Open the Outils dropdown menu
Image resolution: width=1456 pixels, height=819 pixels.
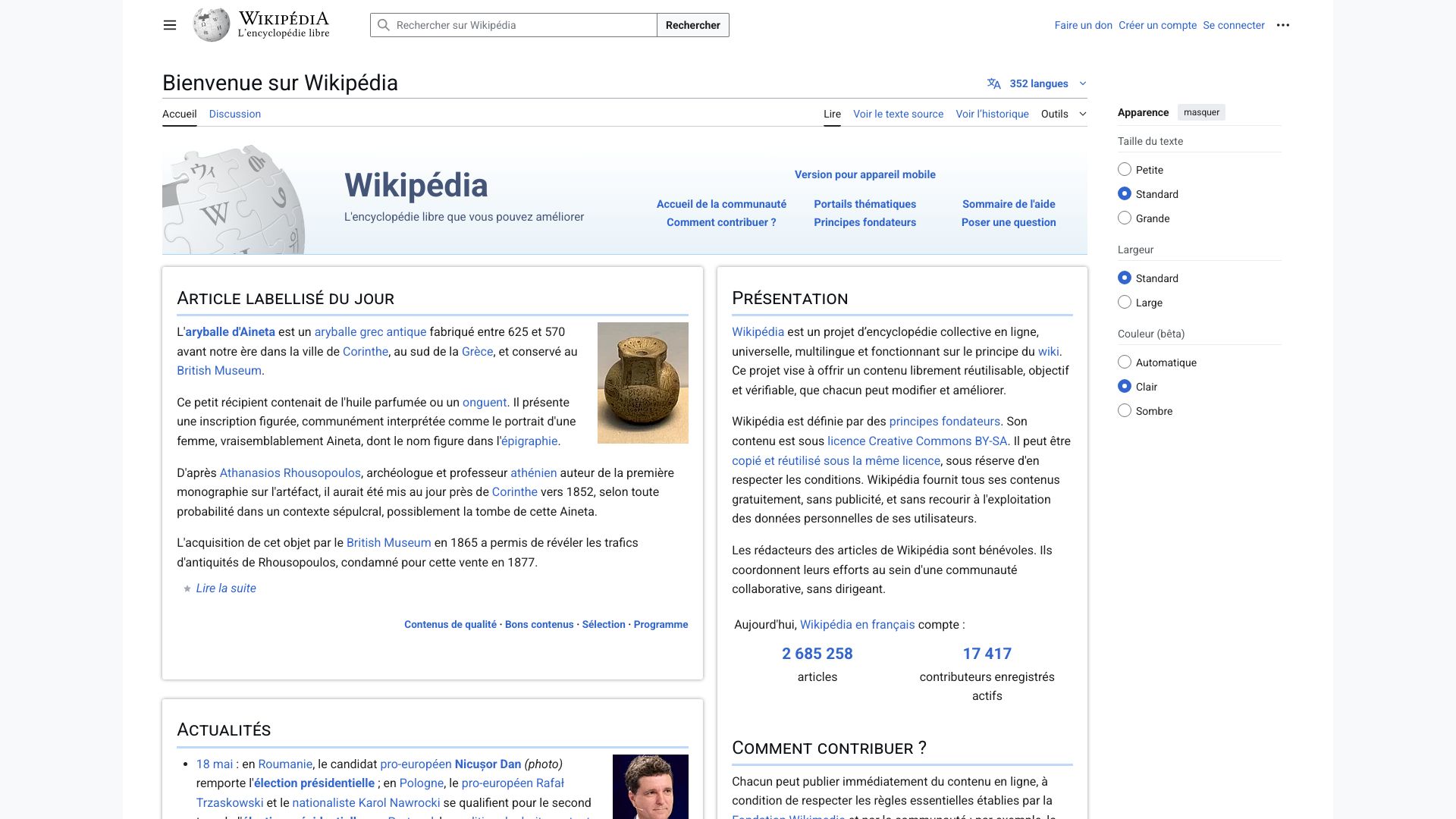(1063, 114)
